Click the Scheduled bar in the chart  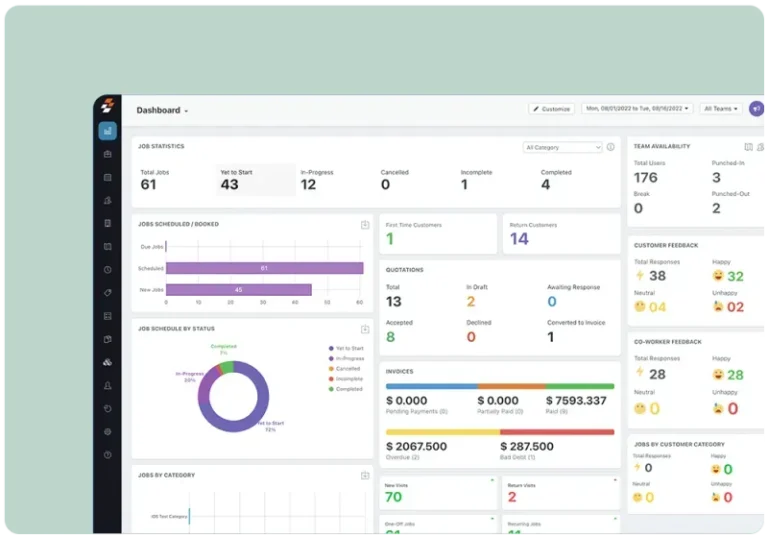(264, 268)
